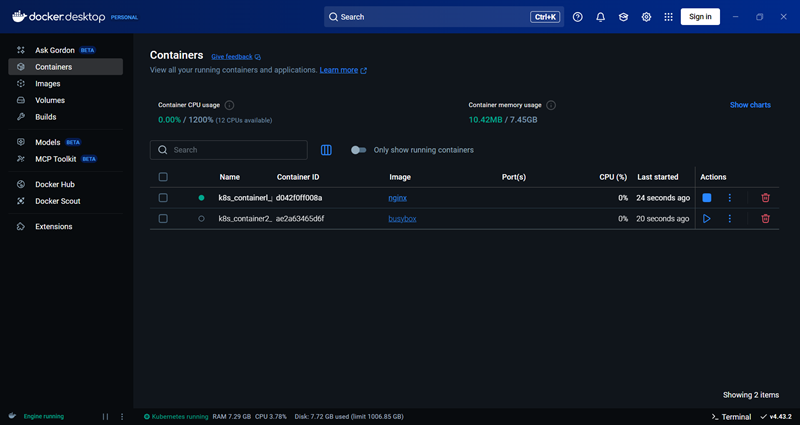Click the stopped status circle for k8s_container2
The width and height of the screenshot is (800, 425).
202,219
